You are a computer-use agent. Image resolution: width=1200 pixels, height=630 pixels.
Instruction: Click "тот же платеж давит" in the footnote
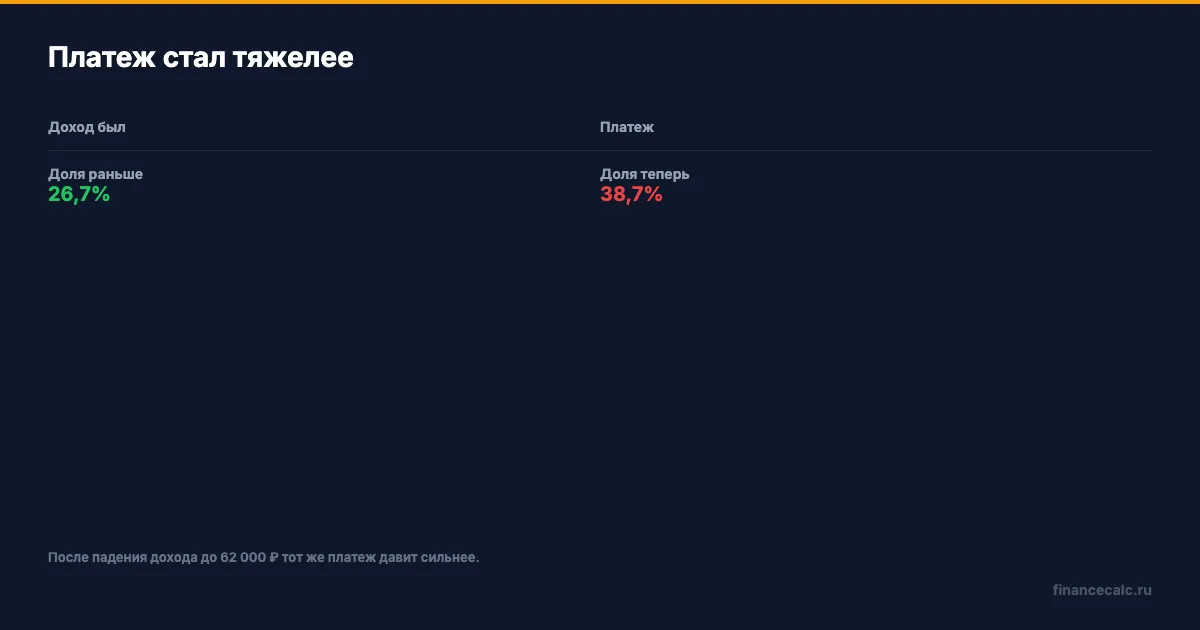point(352,557)
